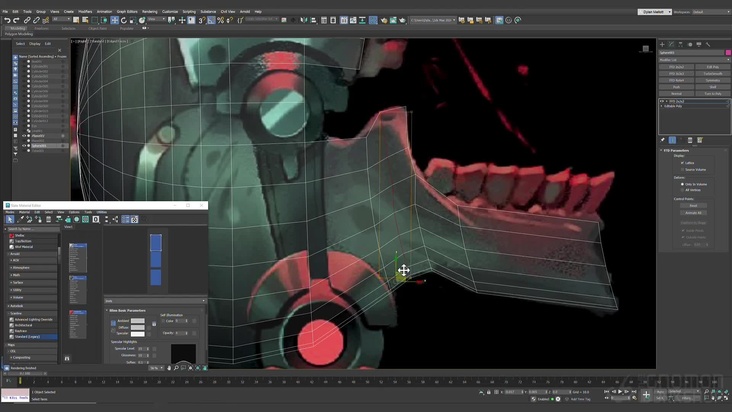Activate the Unlink Selection icon

pyautogui.click(x=36, y=20)
